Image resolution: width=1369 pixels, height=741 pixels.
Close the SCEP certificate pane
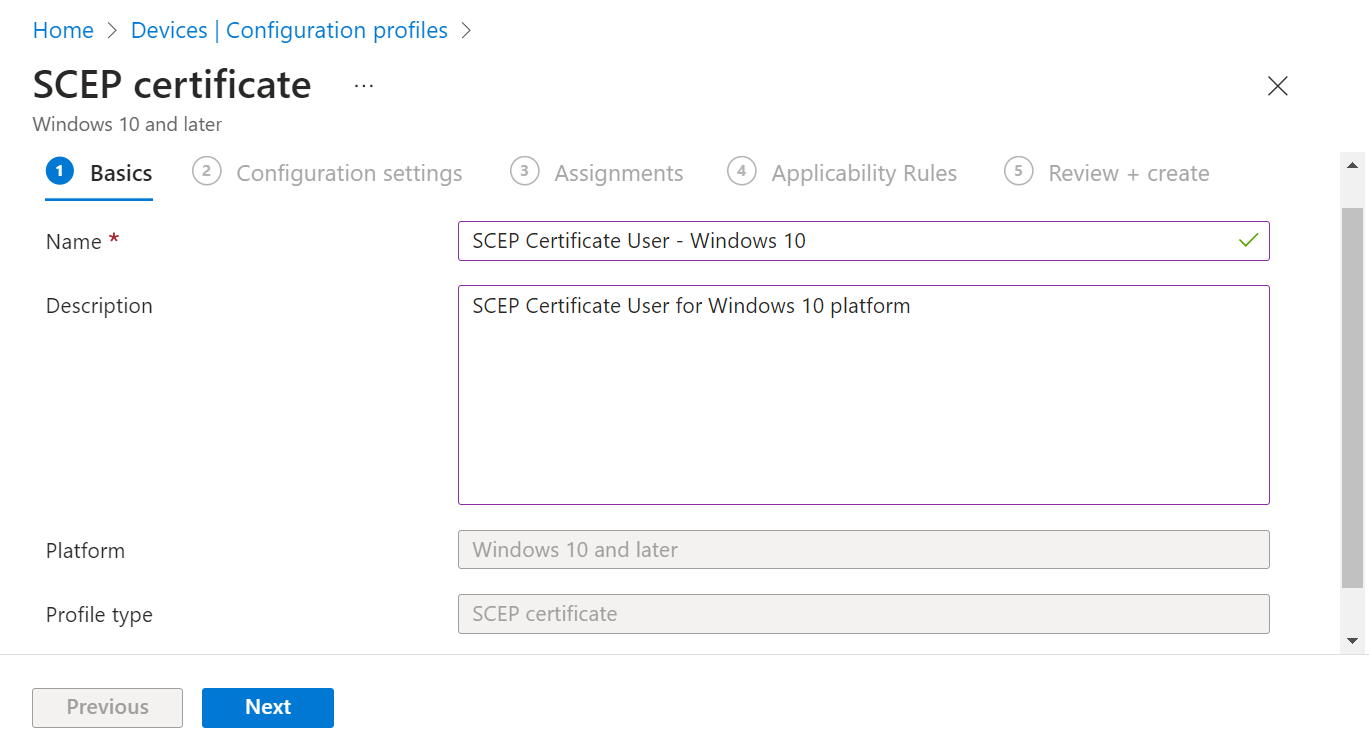(1277, 86)
